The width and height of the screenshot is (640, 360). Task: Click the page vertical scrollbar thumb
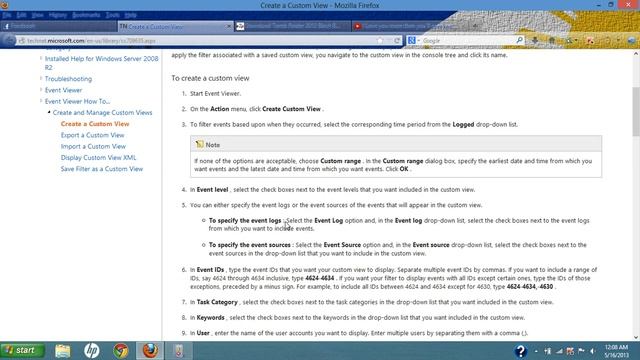tap(636, 111)
